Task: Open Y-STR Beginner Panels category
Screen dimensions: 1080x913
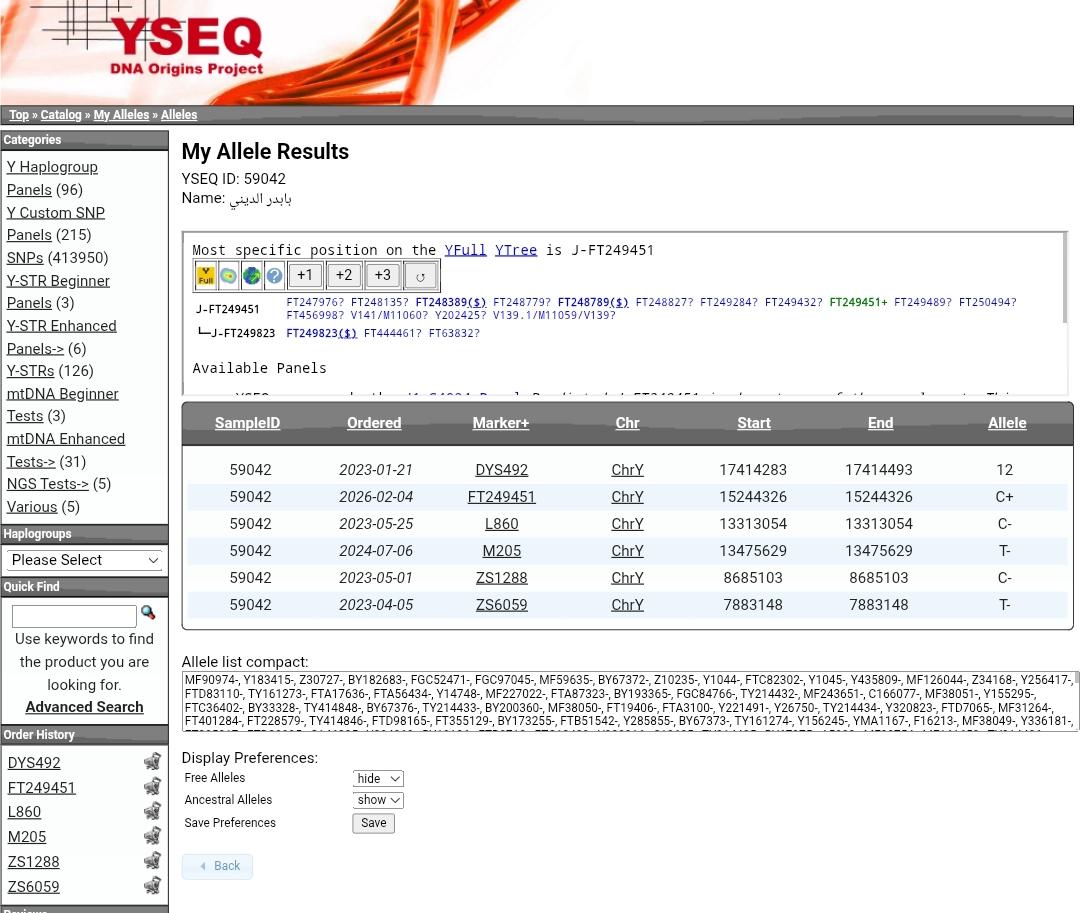Action: tap(58, 292)
